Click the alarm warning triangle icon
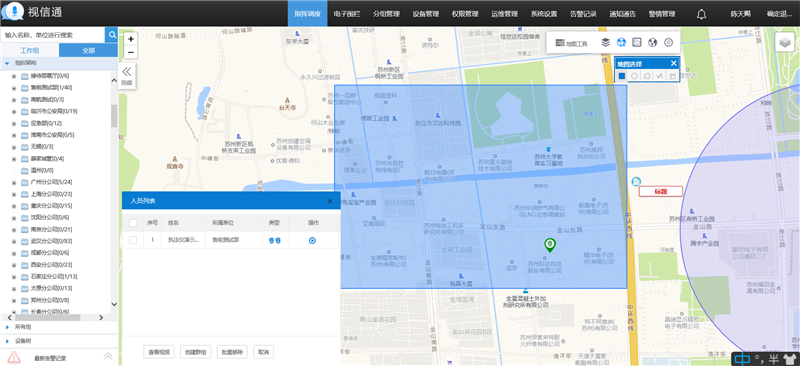Viewport: 800px width, 366px height. pos(13,356)
